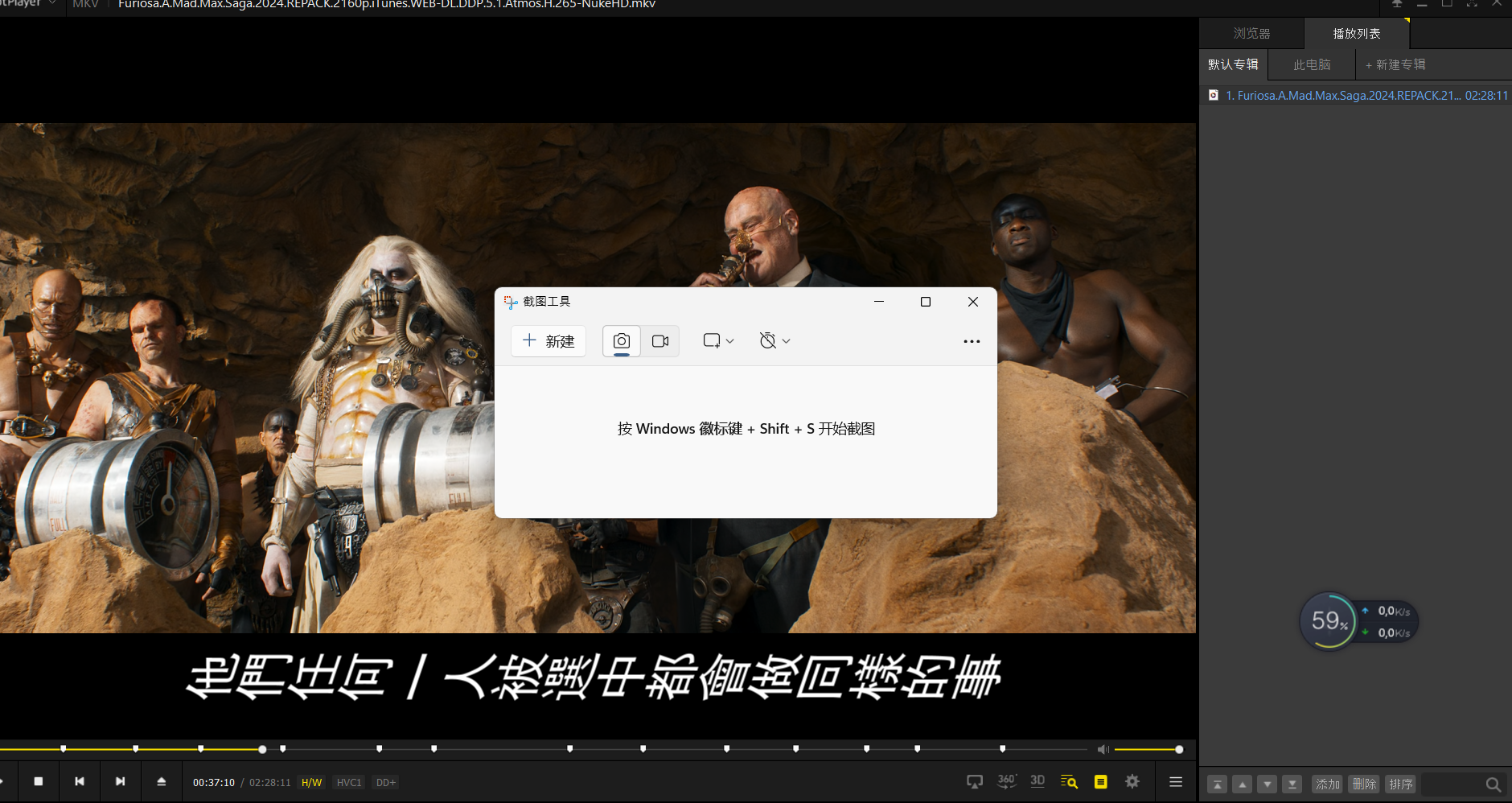Open the hamburger main menu
The width and height of the screenshot is (1512, 803).
[1176, 781]
